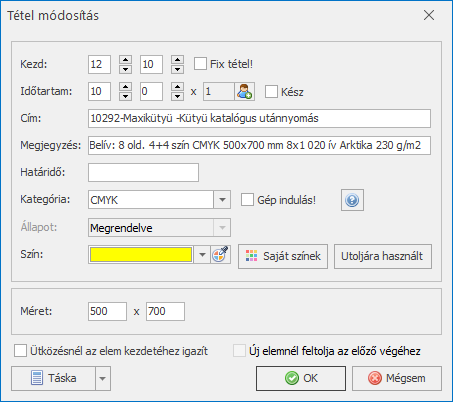Check the Gép indulás! option
This screenshot has height=402, width=453.
pyautogui.click(x=247, y=200)
